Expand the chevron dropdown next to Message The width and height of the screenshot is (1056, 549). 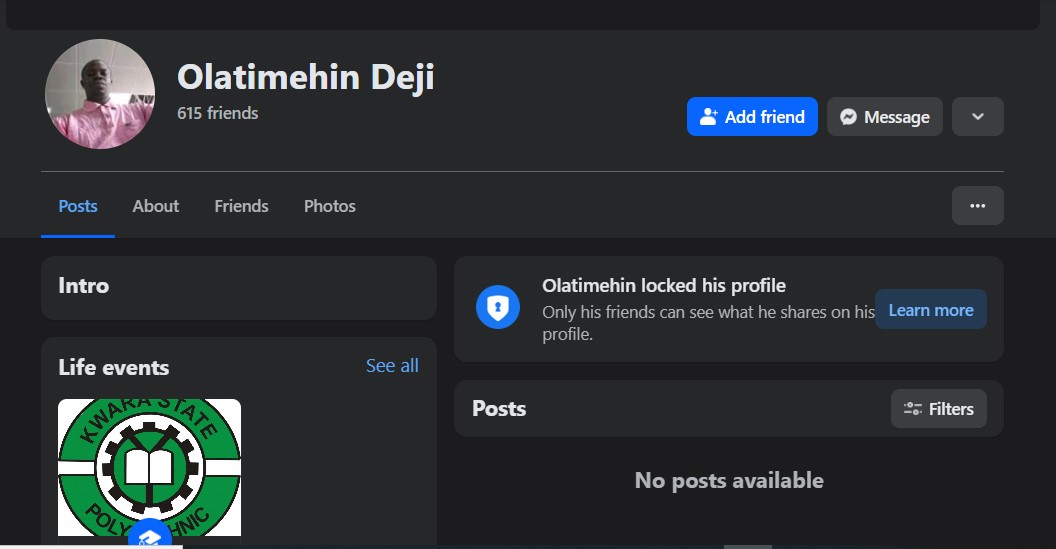pos(977,117)
